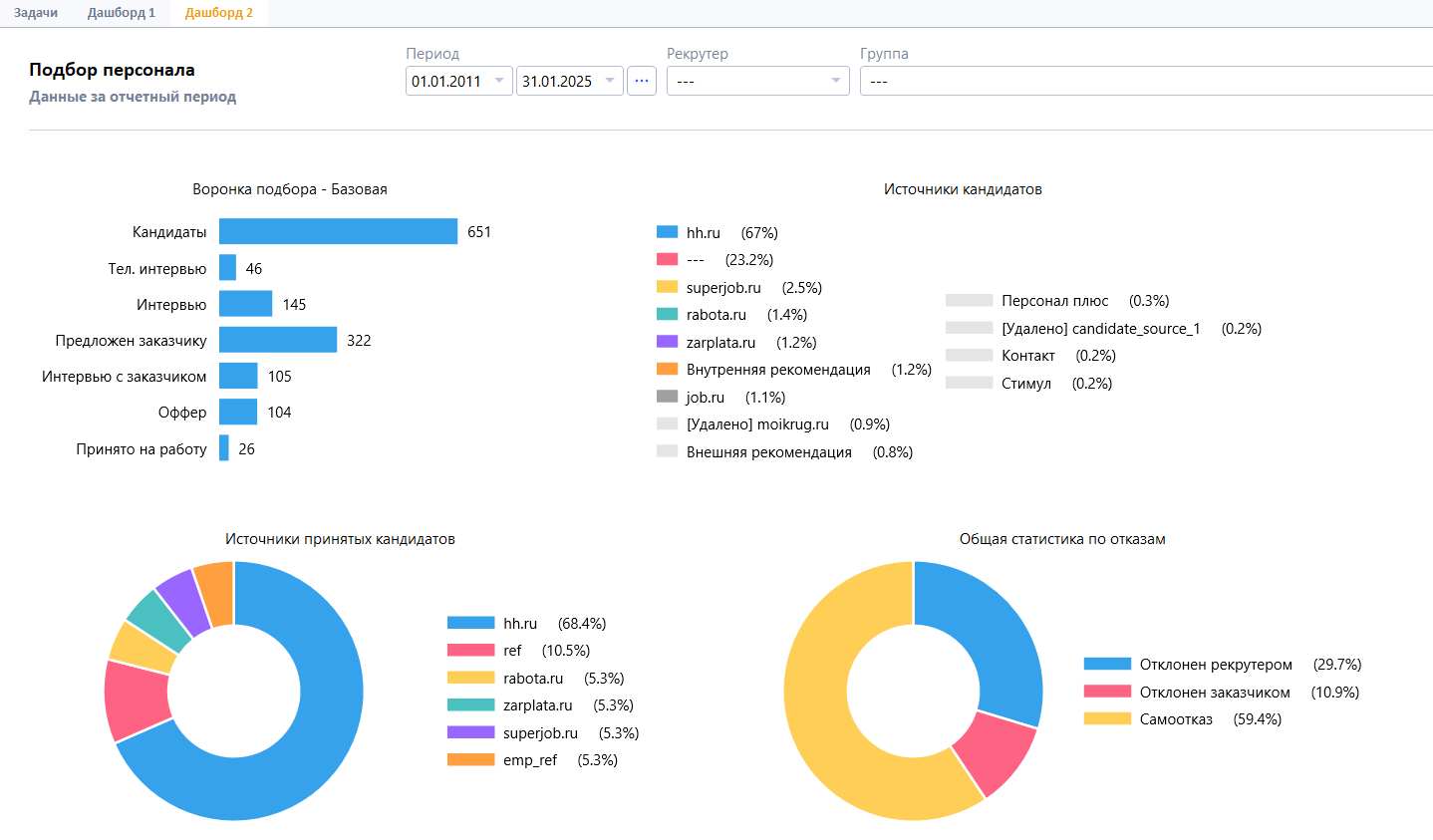Switch to the Задачи tab
The width and height of the screenshot is (1433, 840).
click(x=36, y=13)
